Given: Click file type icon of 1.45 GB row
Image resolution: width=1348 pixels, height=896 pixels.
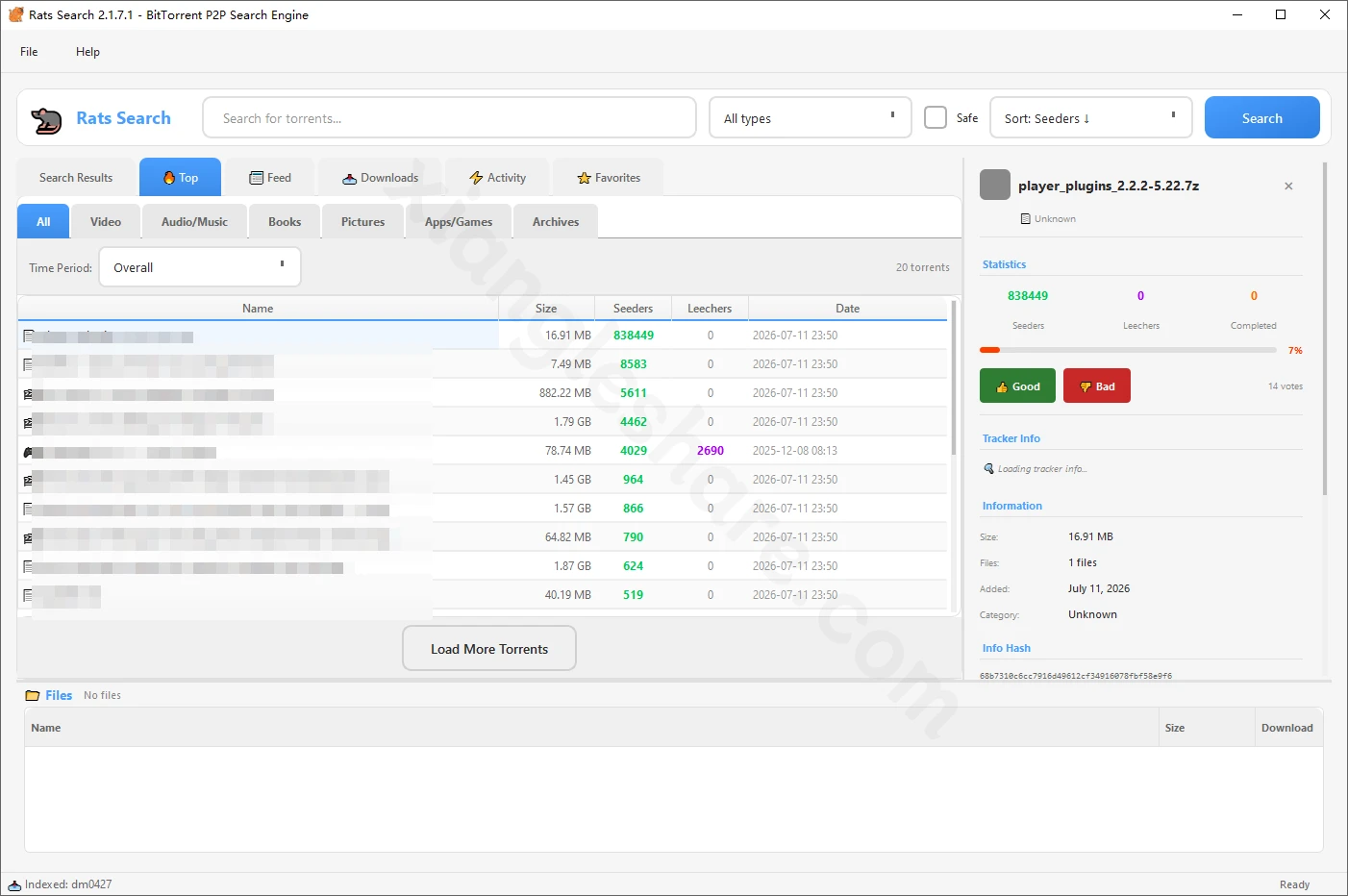Looking at the screenshot, I should pyautogui.click(x=28, y=480).
